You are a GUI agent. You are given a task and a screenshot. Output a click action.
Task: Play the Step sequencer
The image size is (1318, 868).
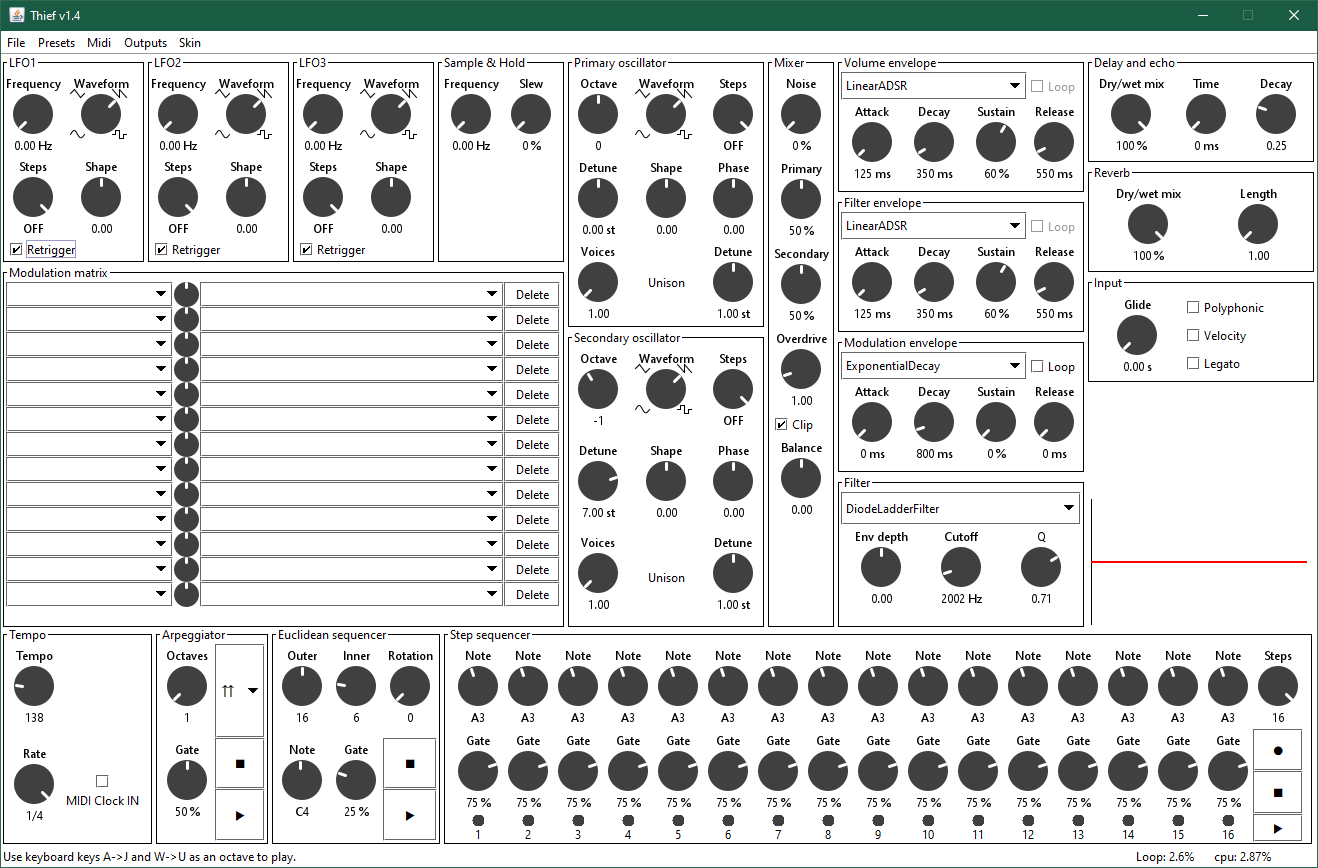click(1277, 828)
